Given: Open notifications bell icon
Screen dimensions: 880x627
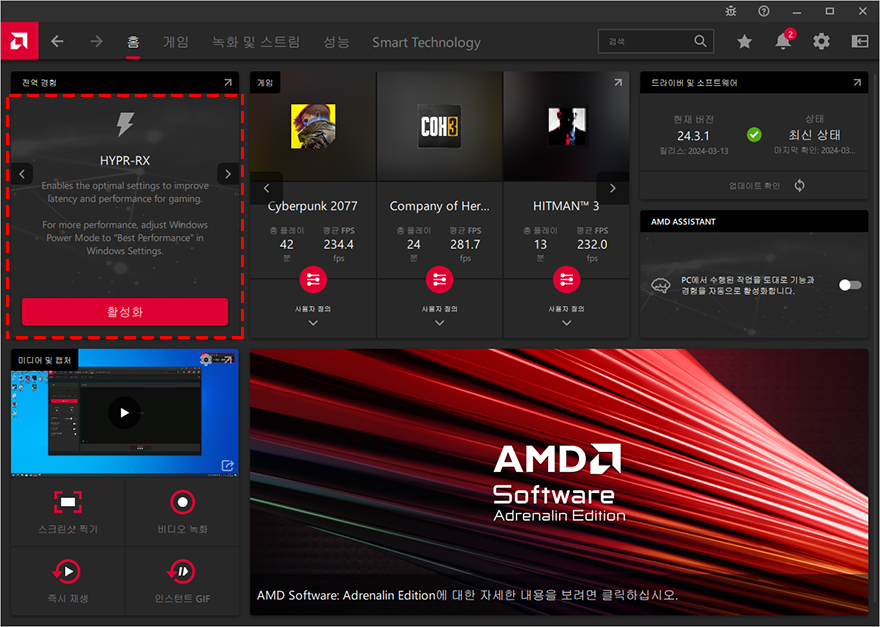Looking at the screenshot, I should coord(783,41).
